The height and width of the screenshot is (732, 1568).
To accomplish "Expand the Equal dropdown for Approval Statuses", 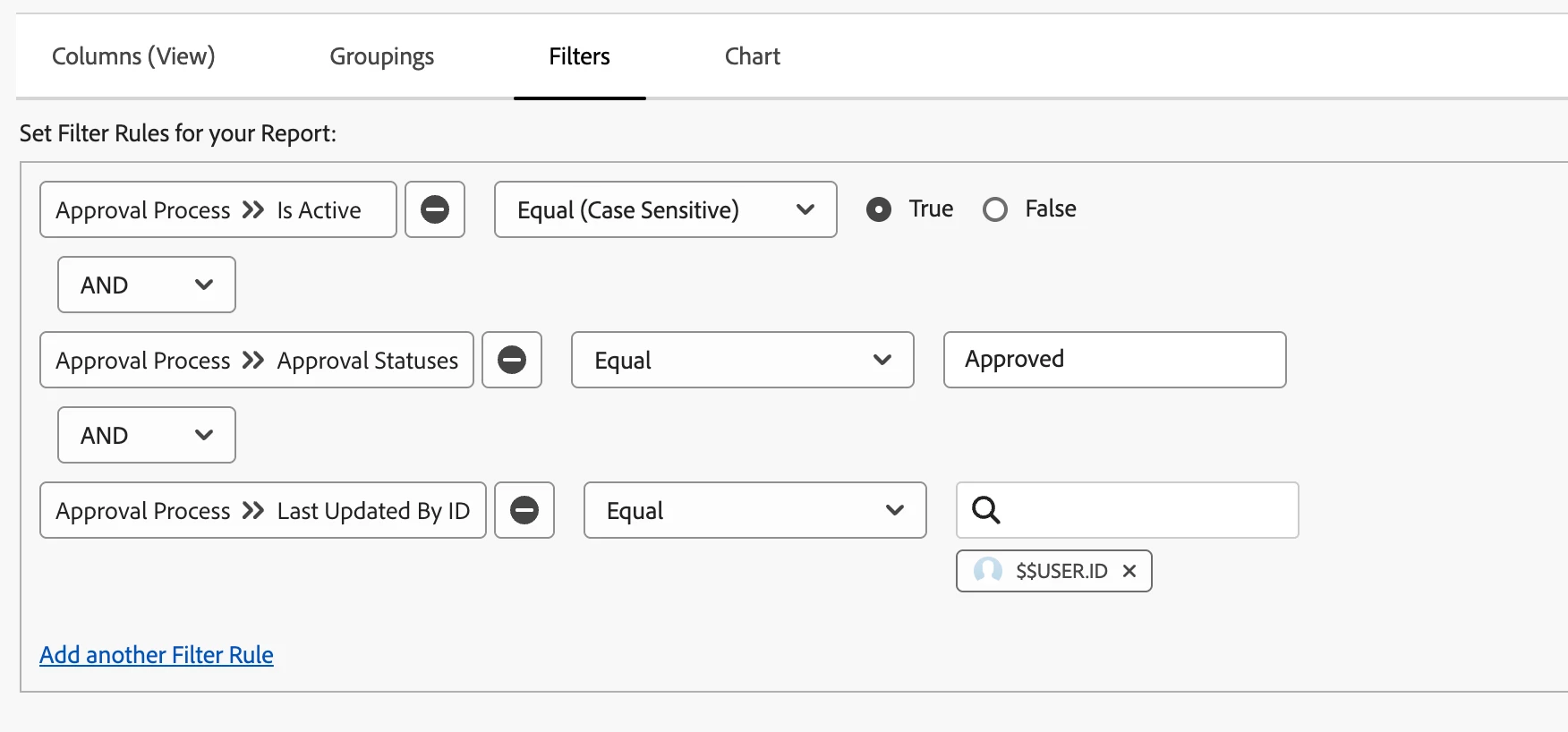I will [x=742, y=360].
